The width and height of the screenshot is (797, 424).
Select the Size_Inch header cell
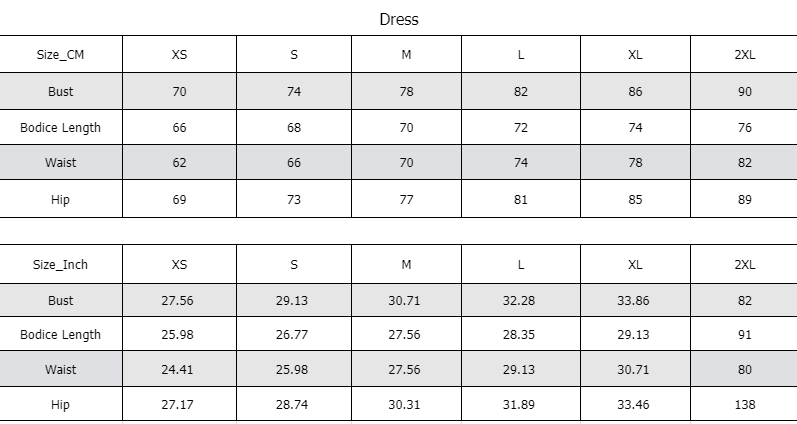pos(60,264)
